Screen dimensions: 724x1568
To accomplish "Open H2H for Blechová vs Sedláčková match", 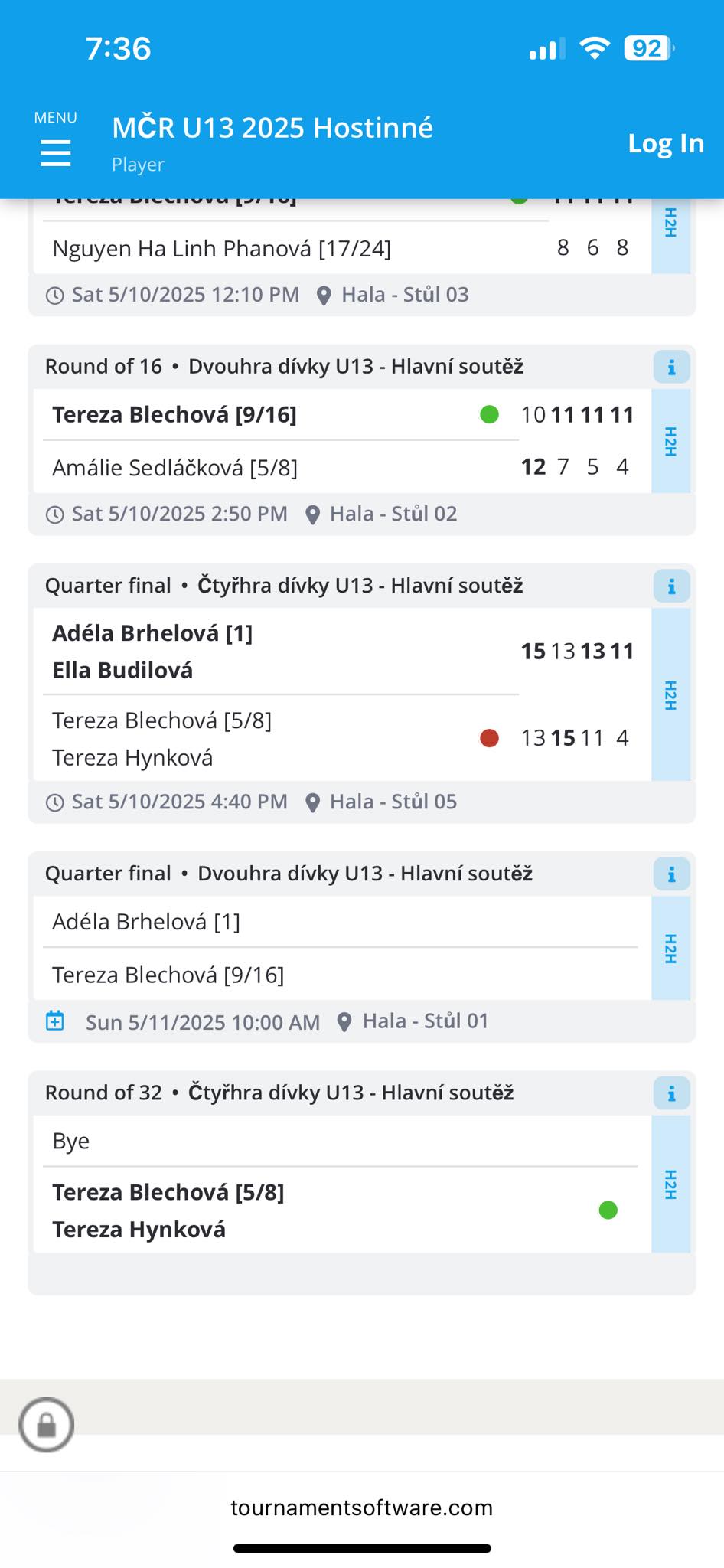I will 670,442.
